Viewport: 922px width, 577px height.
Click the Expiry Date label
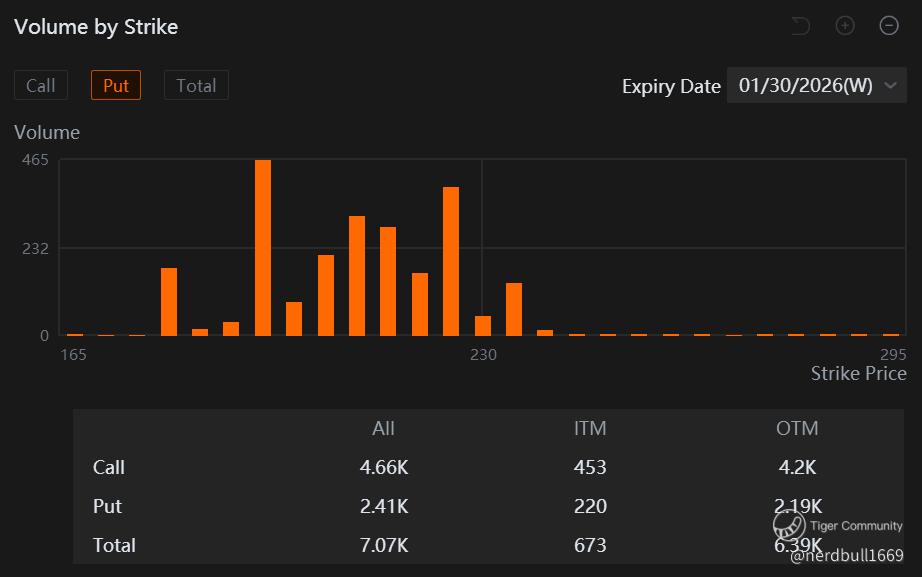[x=672, y=86]
